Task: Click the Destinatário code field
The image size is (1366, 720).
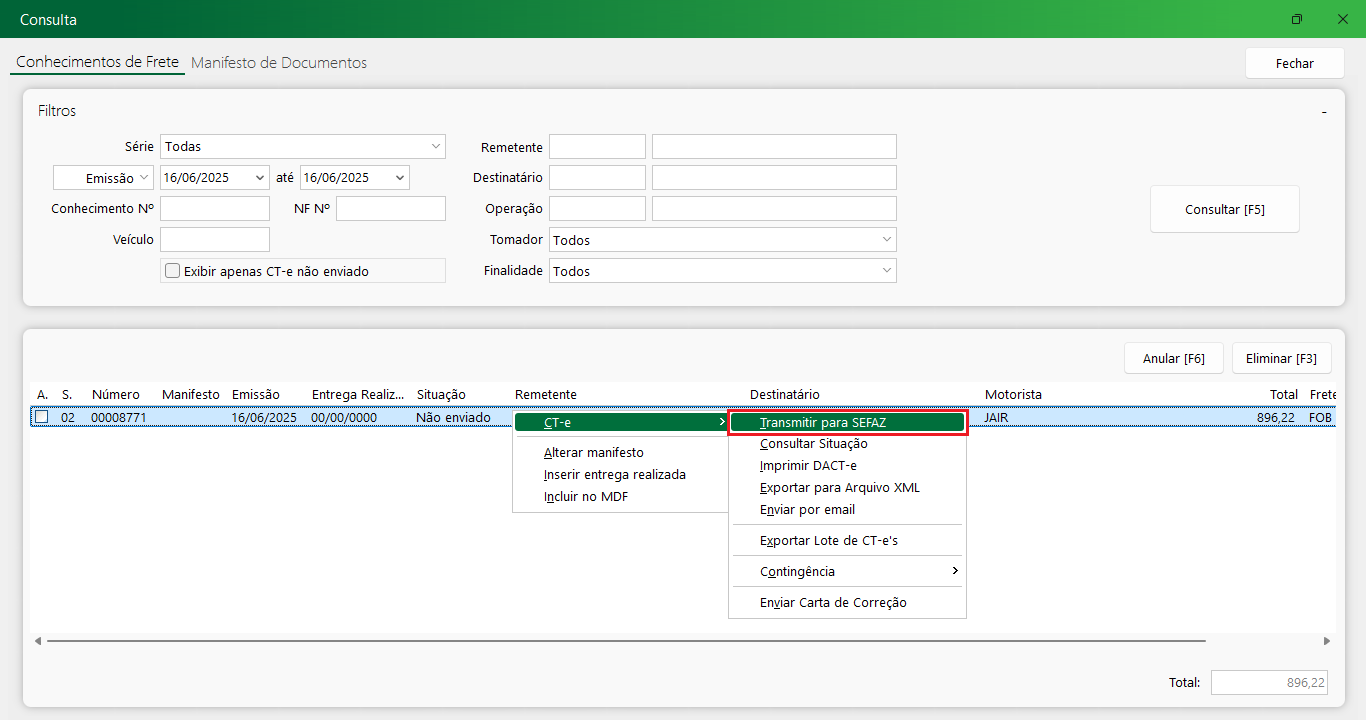Action: pyautogui.click(x=597, y=178)
